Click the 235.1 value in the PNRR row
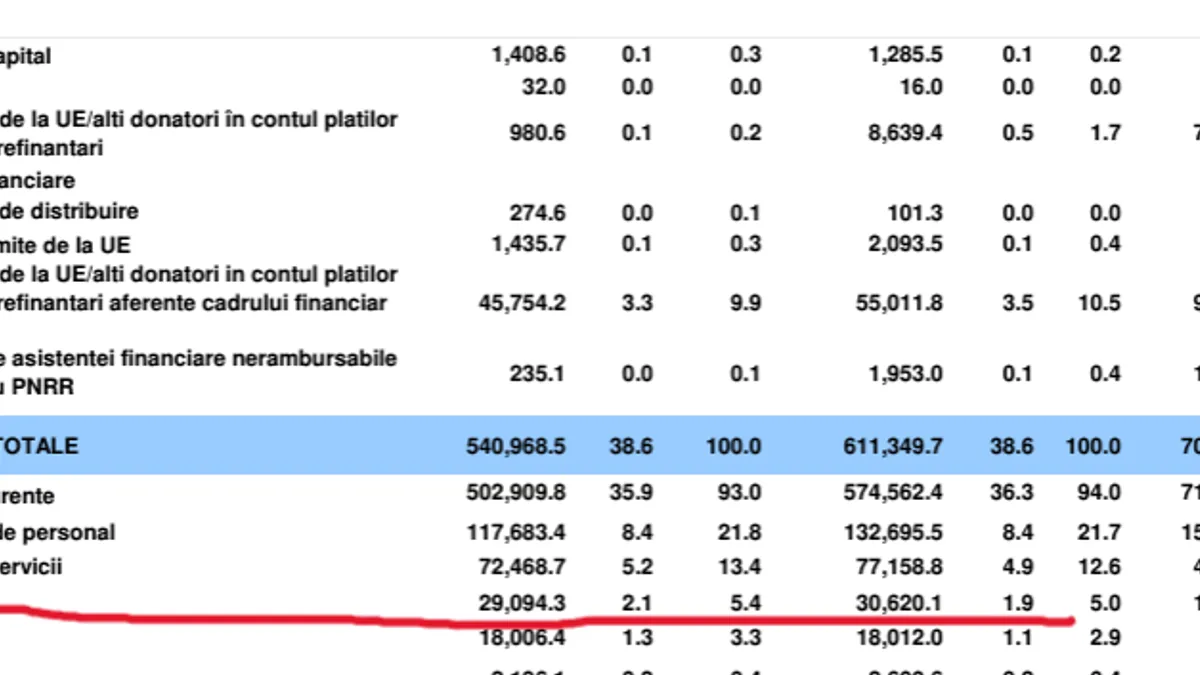The image size is (1200, 675). pos(539,373)
